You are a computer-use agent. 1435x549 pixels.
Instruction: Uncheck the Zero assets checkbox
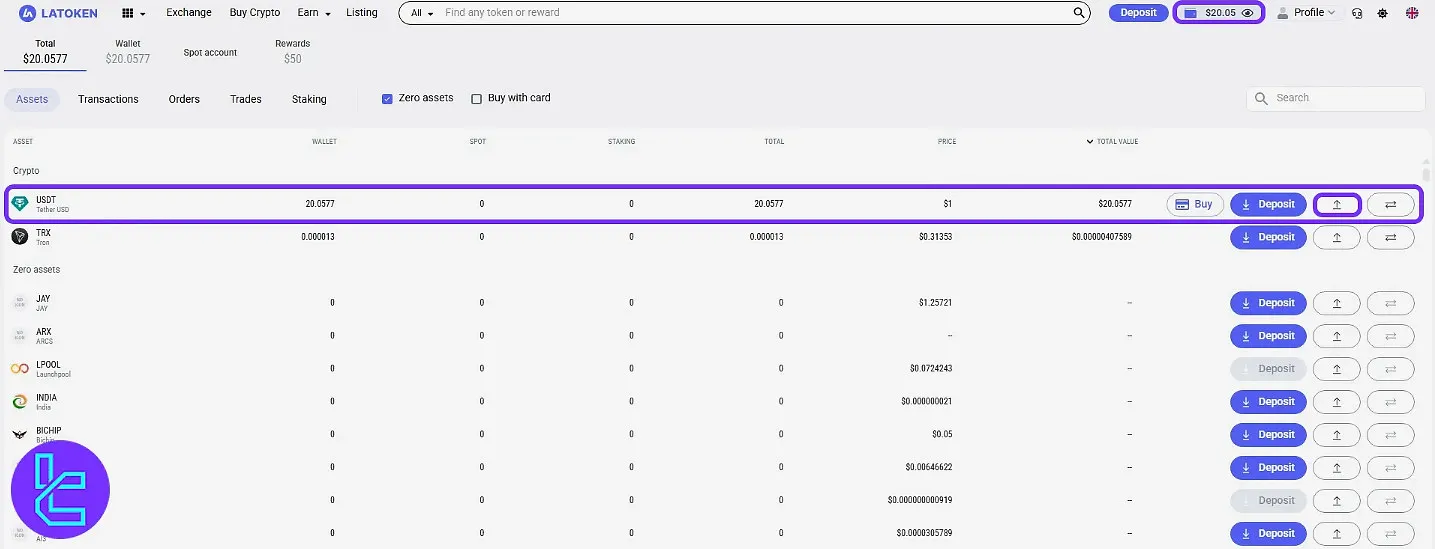click(x=387, y=99)
